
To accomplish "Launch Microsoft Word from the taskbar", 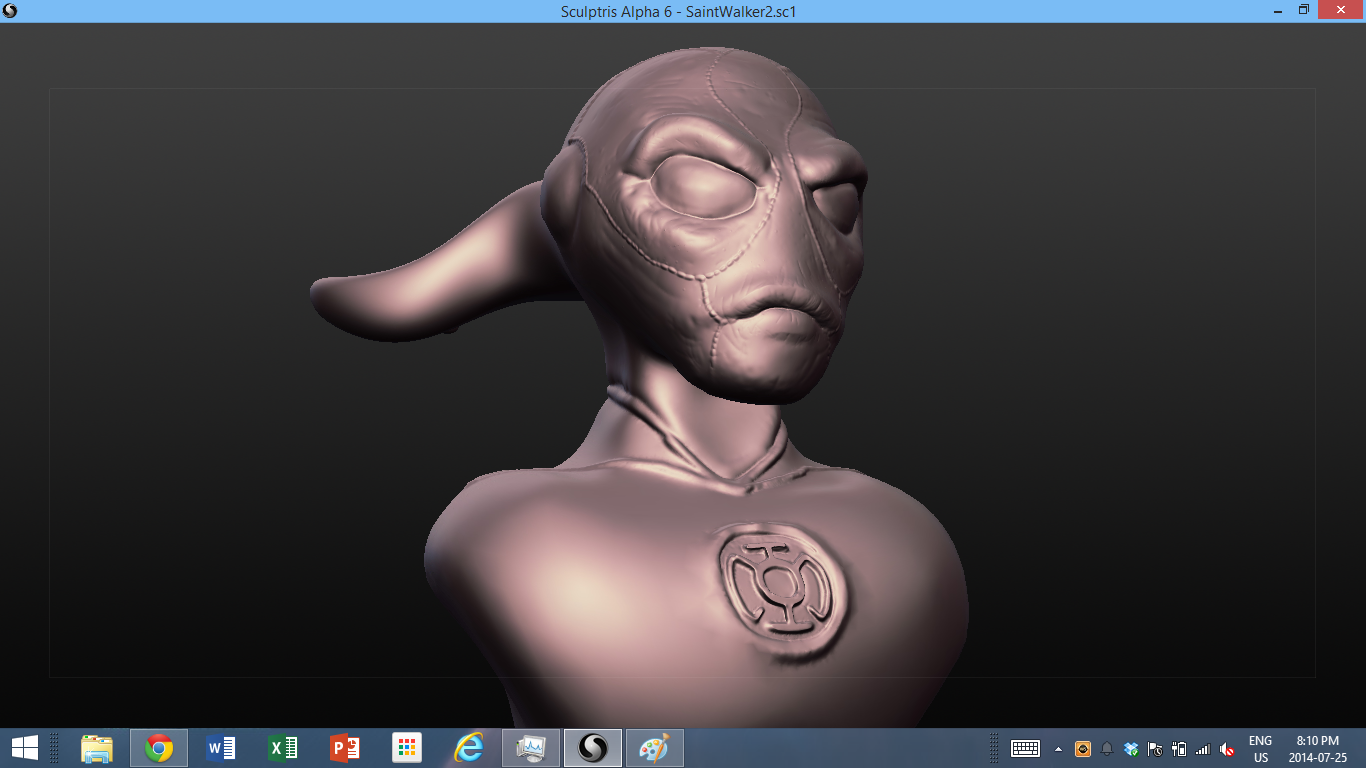I will click(221, 748).
